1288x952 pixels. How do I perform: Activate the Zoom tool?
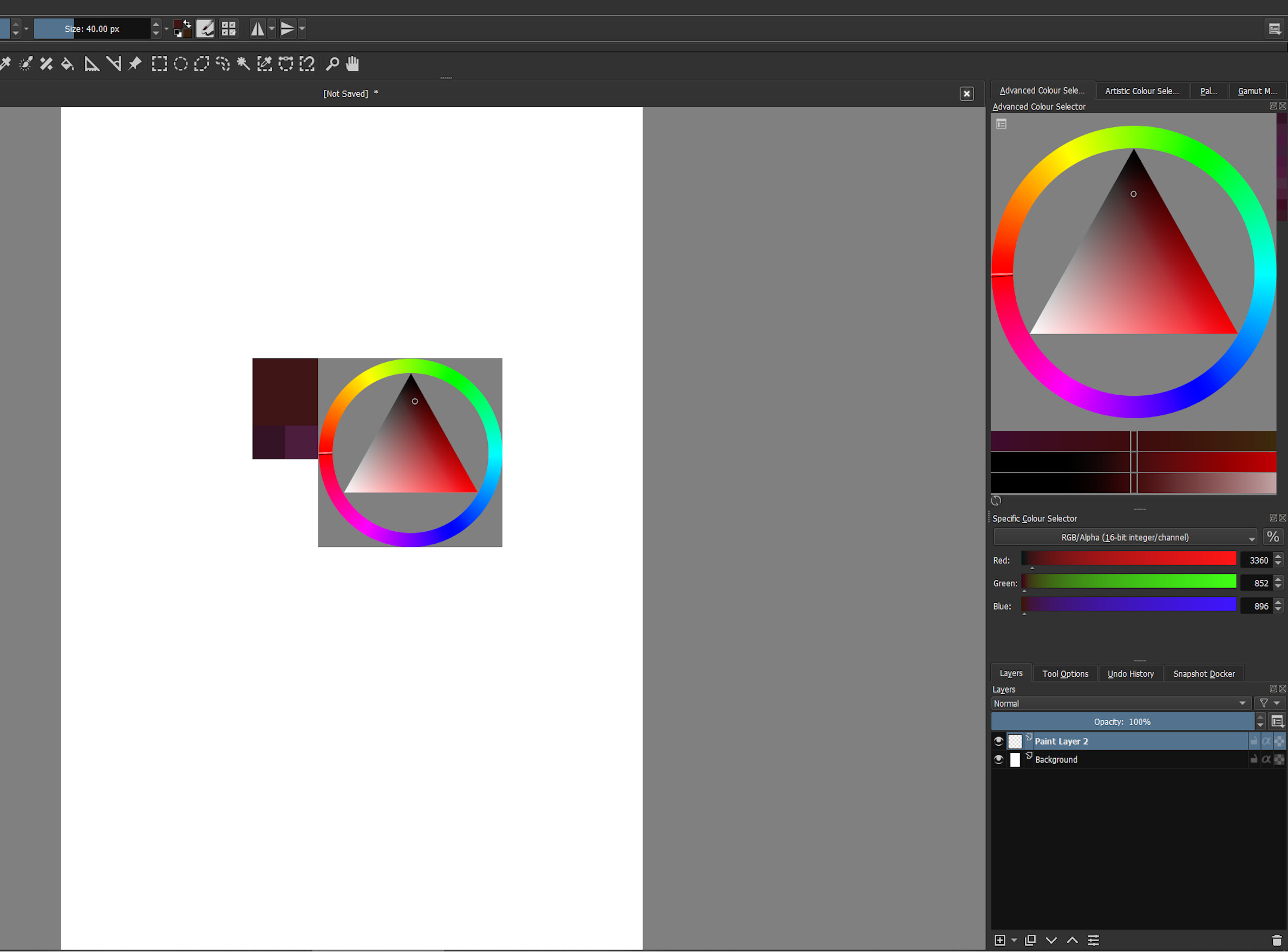(x=332, y=63)
